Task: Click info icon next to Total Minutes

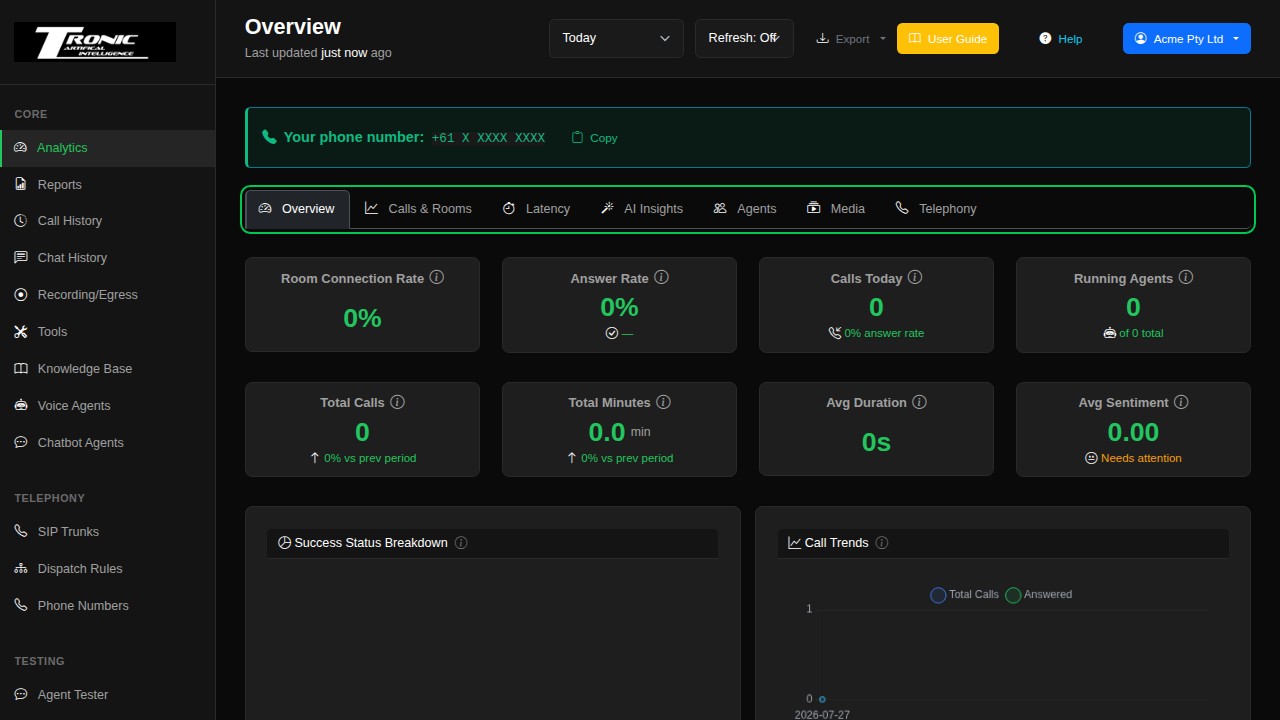Action: pyautogui.click(x=663, y=402)
